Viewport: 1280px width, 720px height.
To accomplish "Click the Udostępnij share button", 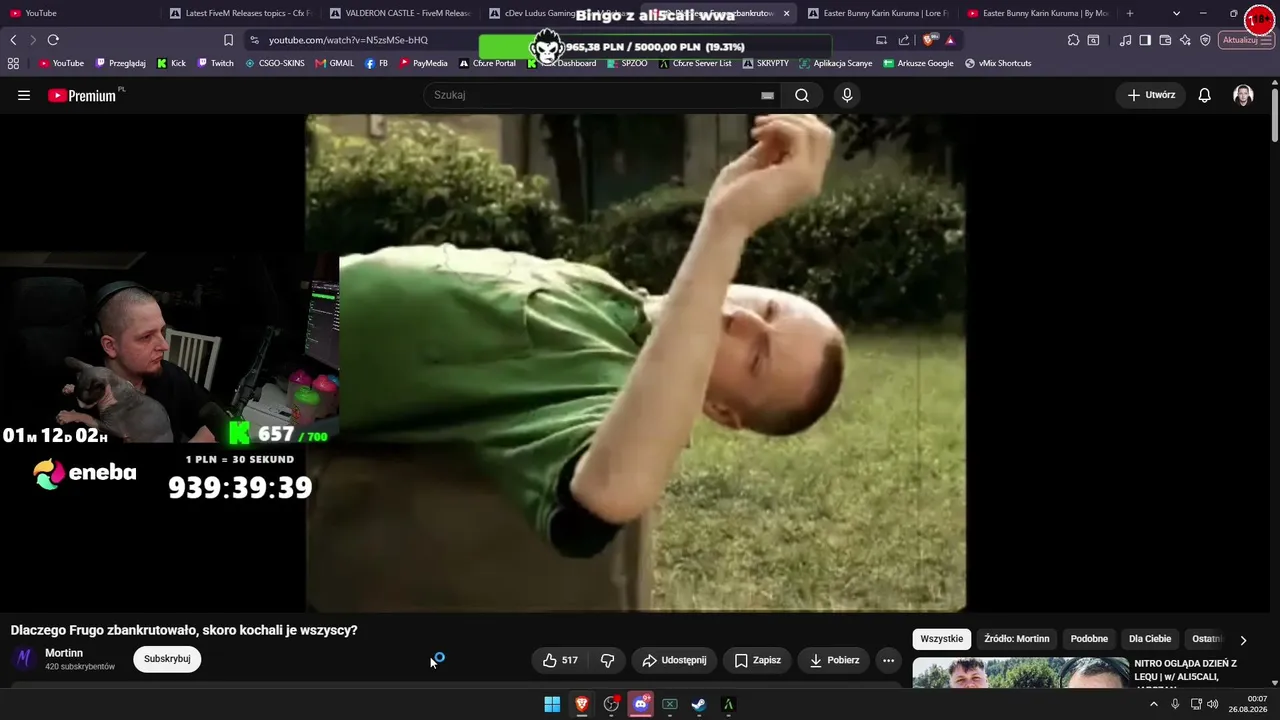I will [x=674, y=660].
